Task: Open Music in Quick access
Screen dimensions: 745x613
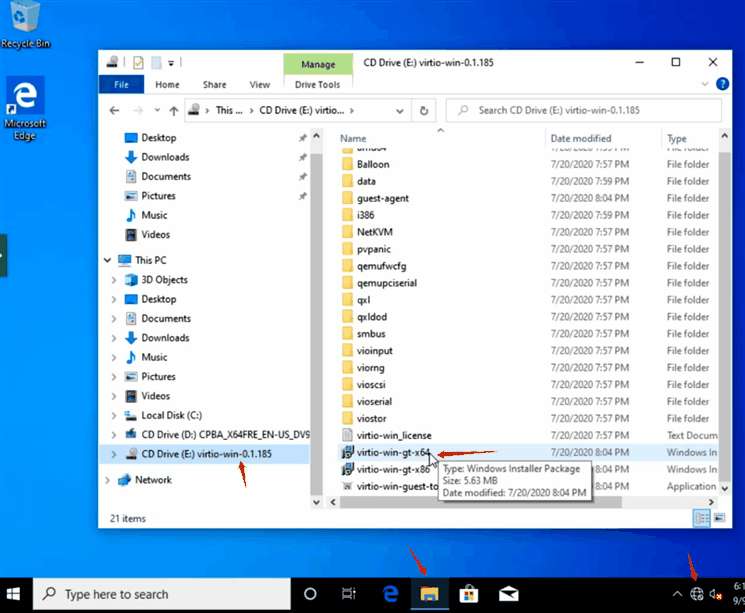Action: coord(154,215)
